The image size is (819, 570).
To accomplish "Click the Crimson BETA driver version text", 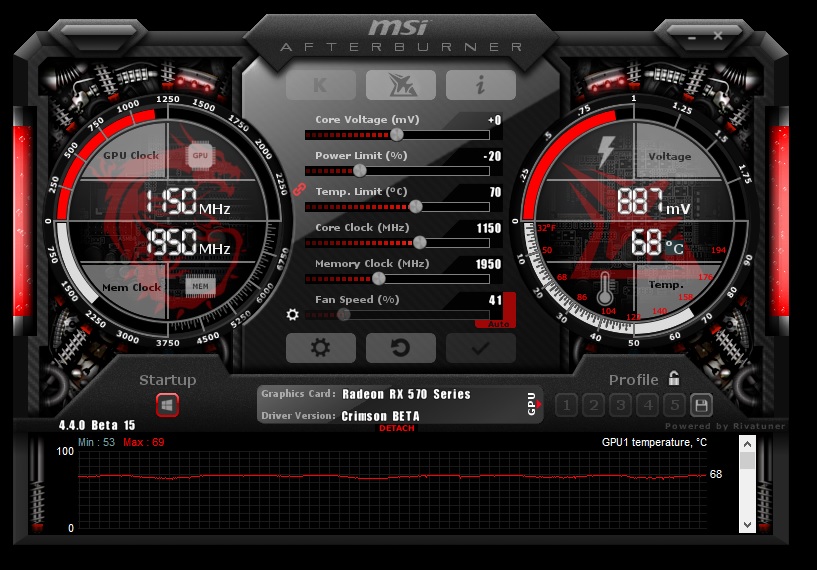I will click(x=380, y=416).
